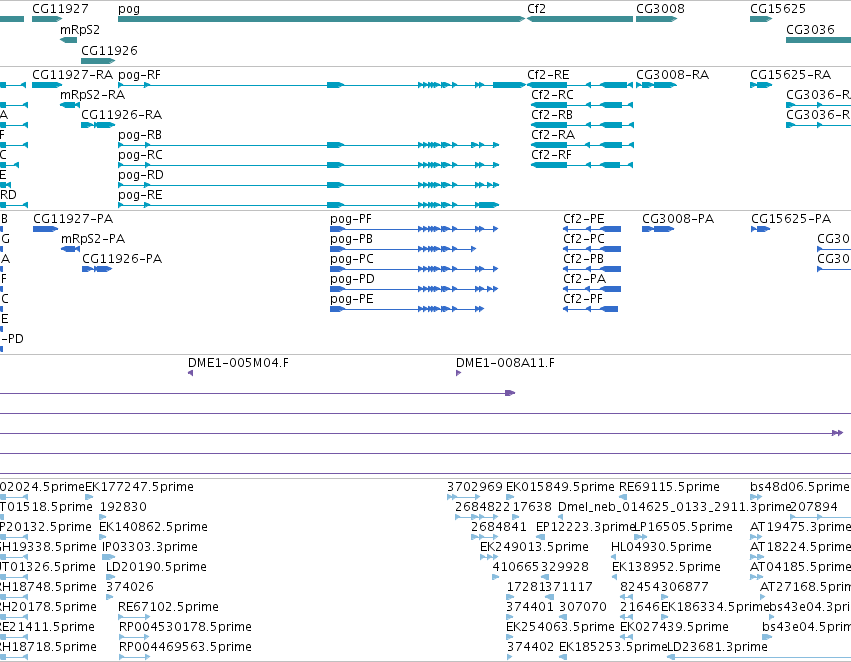Click protein feature pog-PB
This screenshot has height=662, width=851.
click(403, 249)
